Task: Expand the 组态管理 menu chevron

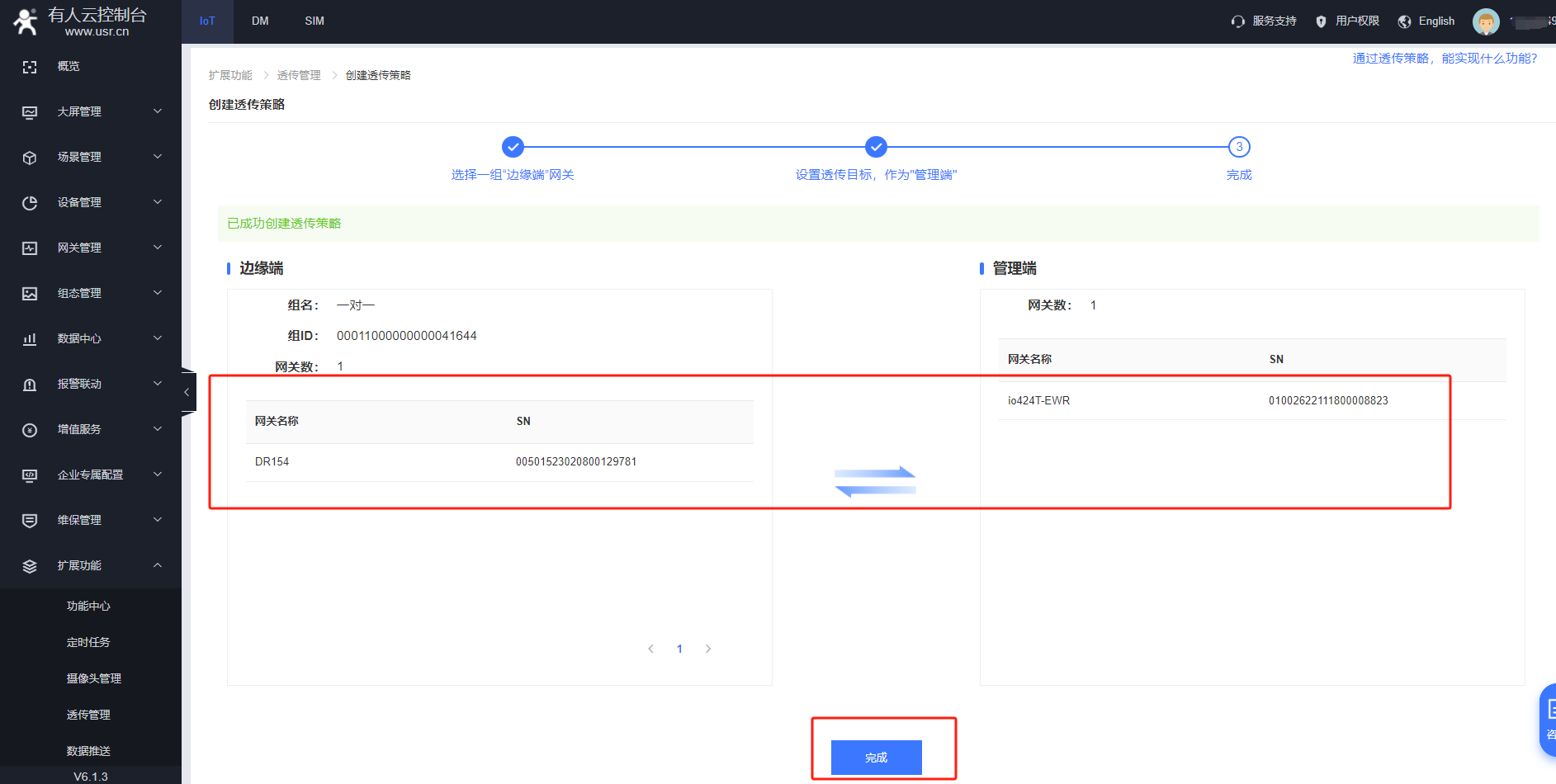Action: (x=158, y=293)
